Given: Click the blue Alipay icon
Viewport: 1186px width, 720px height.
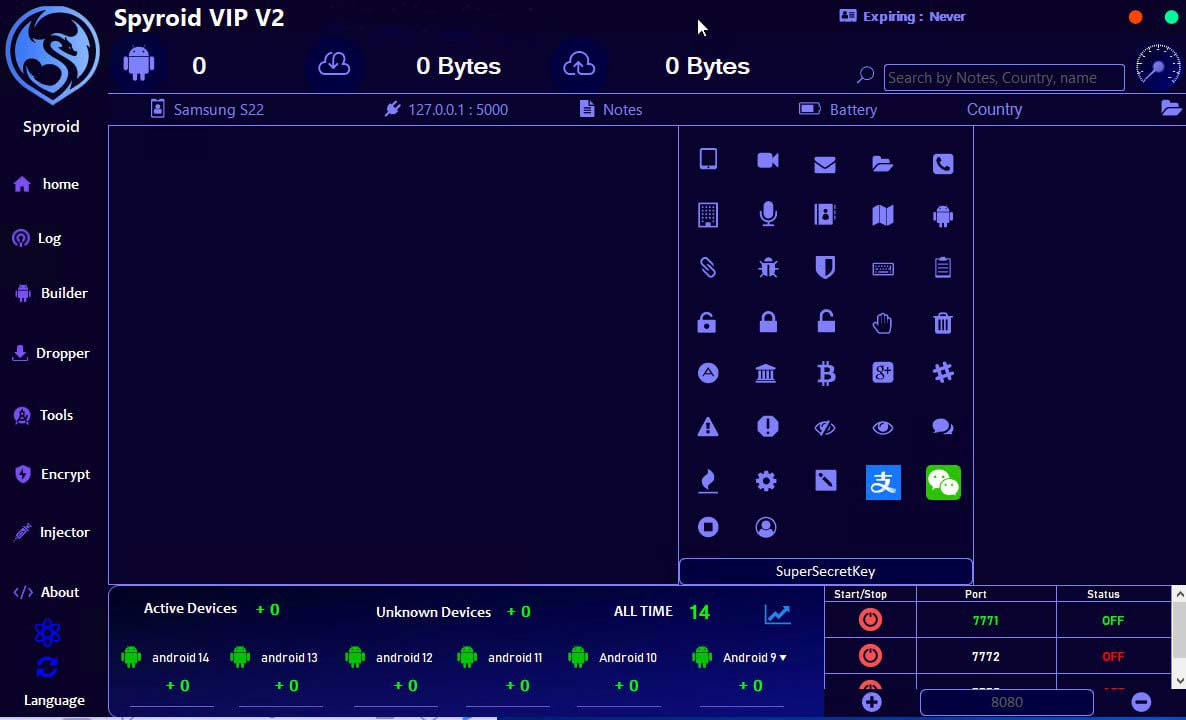Looking at the screenshot, I should coord(883,482).
